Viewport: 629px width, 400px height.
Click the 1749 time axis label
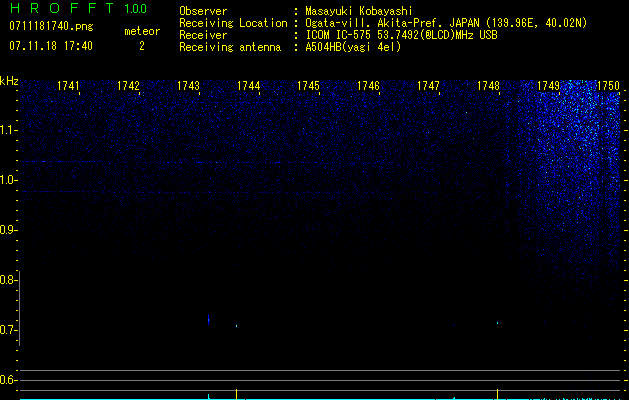click(548, 86)
